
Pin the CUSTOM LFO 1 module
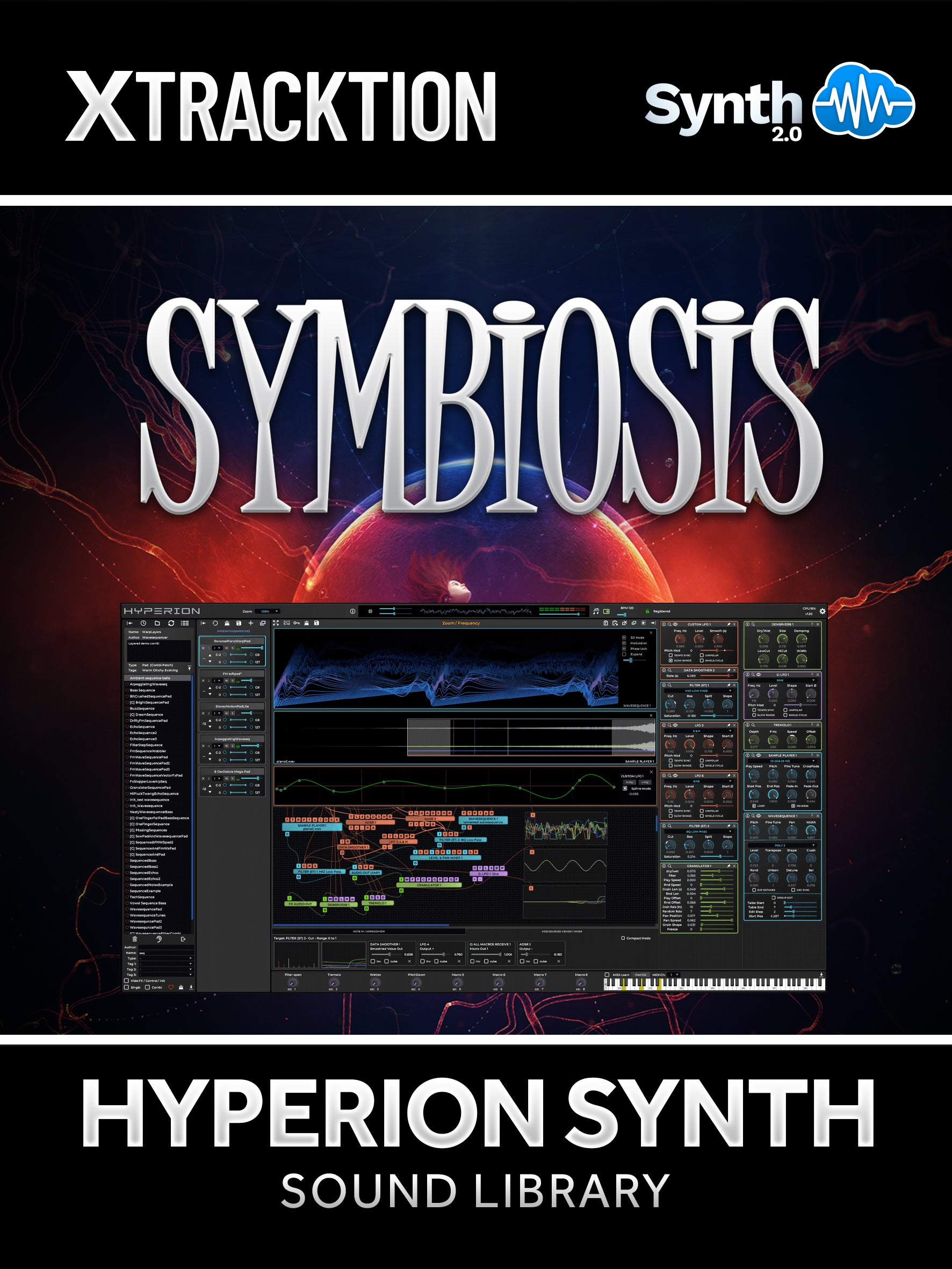729,624
